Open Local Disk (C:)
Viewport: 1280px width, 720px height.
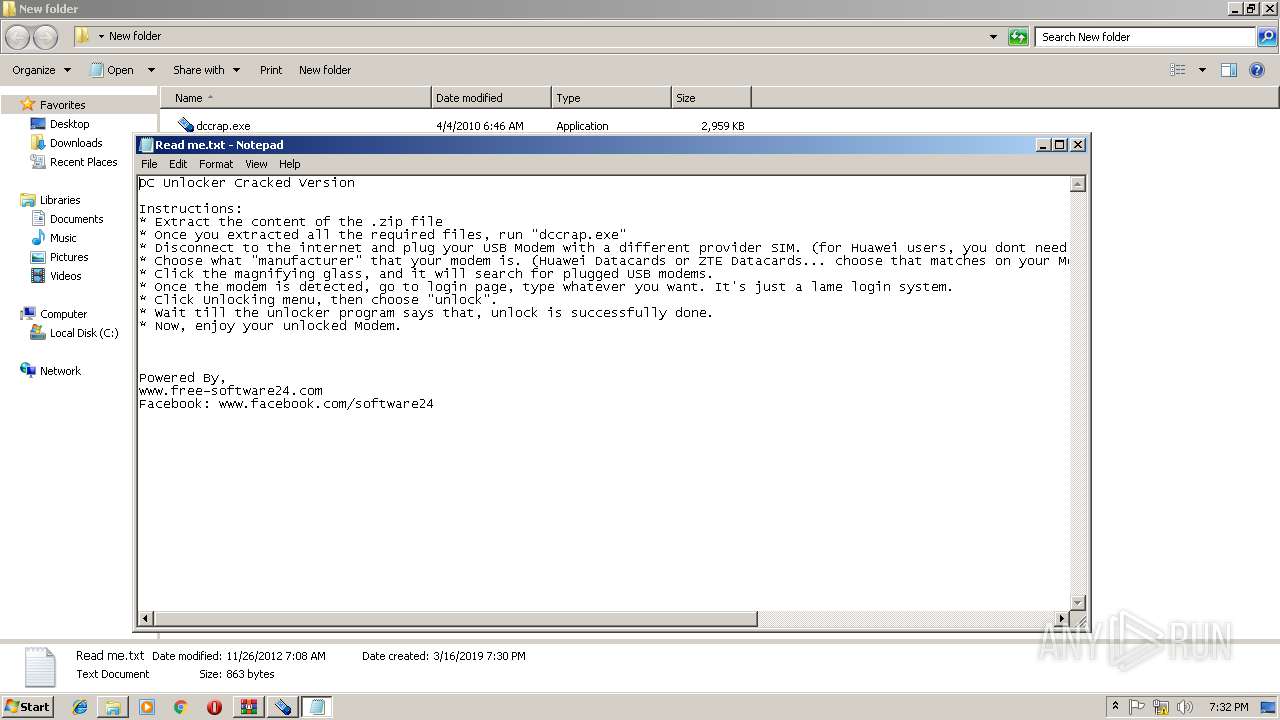click(84, 333)
